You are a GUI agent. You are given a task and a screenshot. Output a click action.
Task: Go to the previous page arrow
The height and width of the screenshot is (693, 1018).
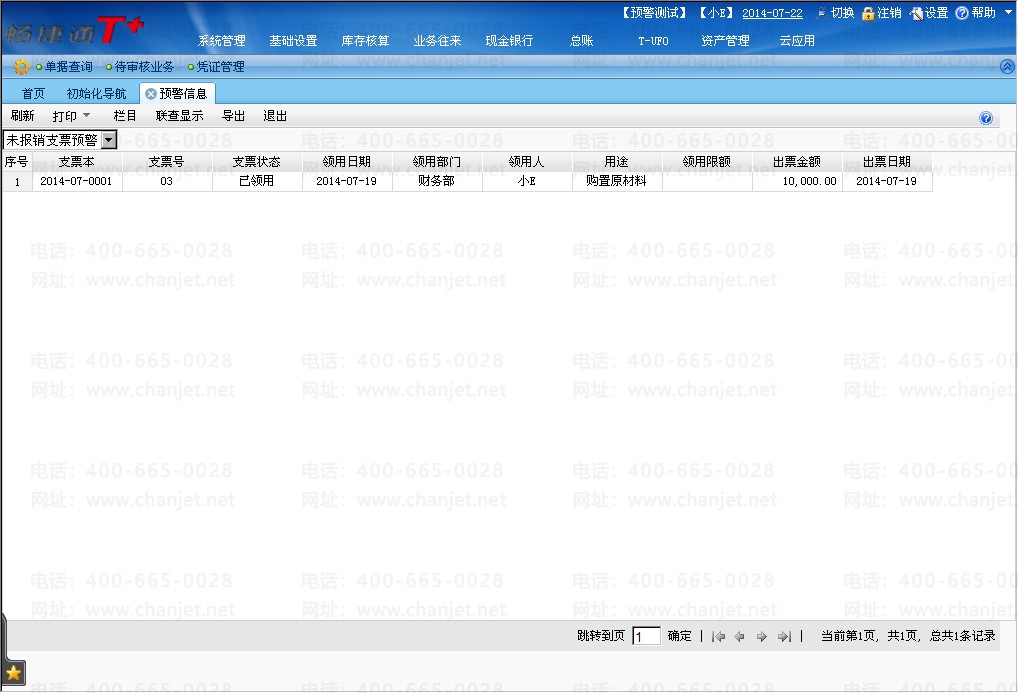click(x=739, y=636)
